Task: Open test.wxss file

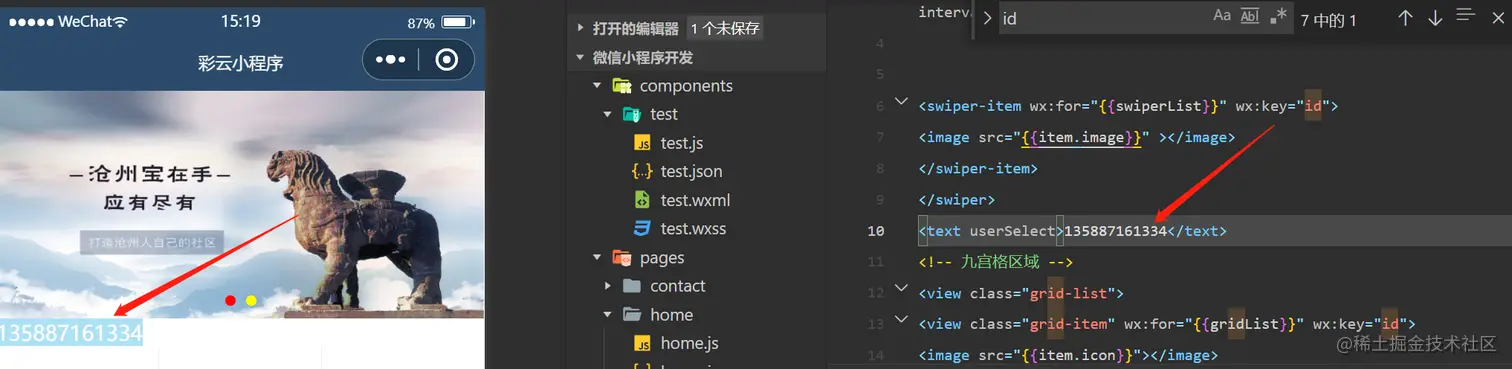Action: [x=693, y=228]
